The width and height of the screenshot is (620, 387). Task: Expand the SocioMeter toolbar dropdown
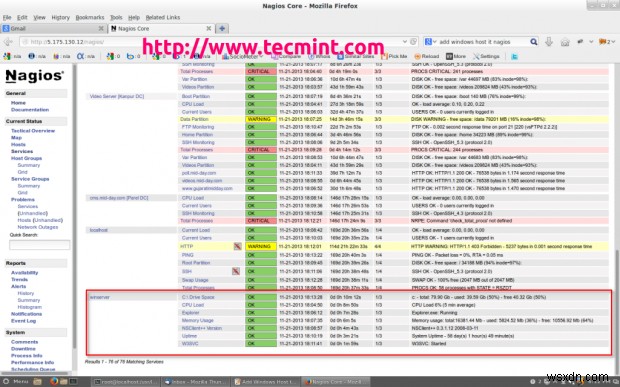click(x=261, y=57)
